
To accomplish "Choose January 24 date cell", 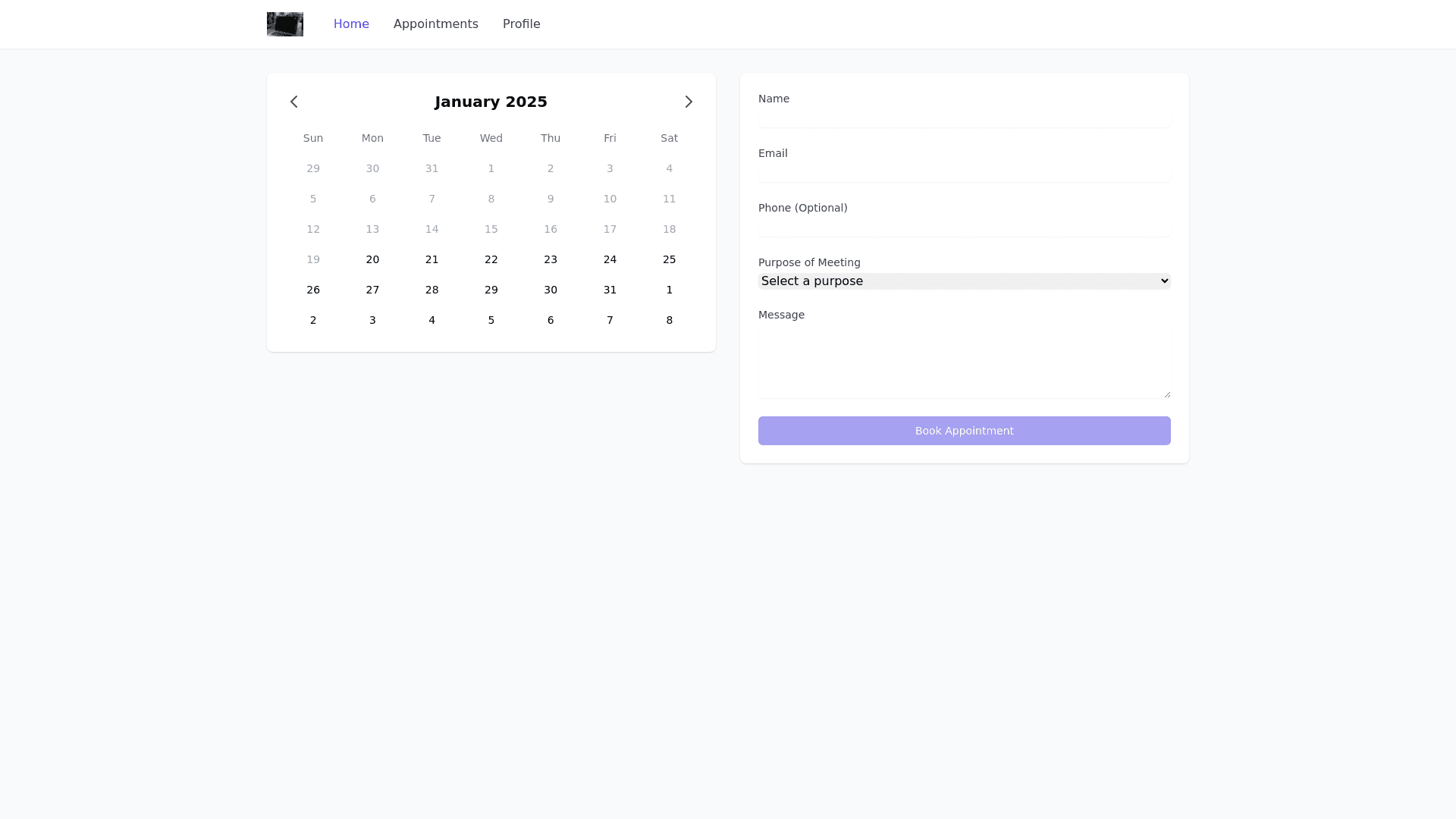I will point(610,259).
